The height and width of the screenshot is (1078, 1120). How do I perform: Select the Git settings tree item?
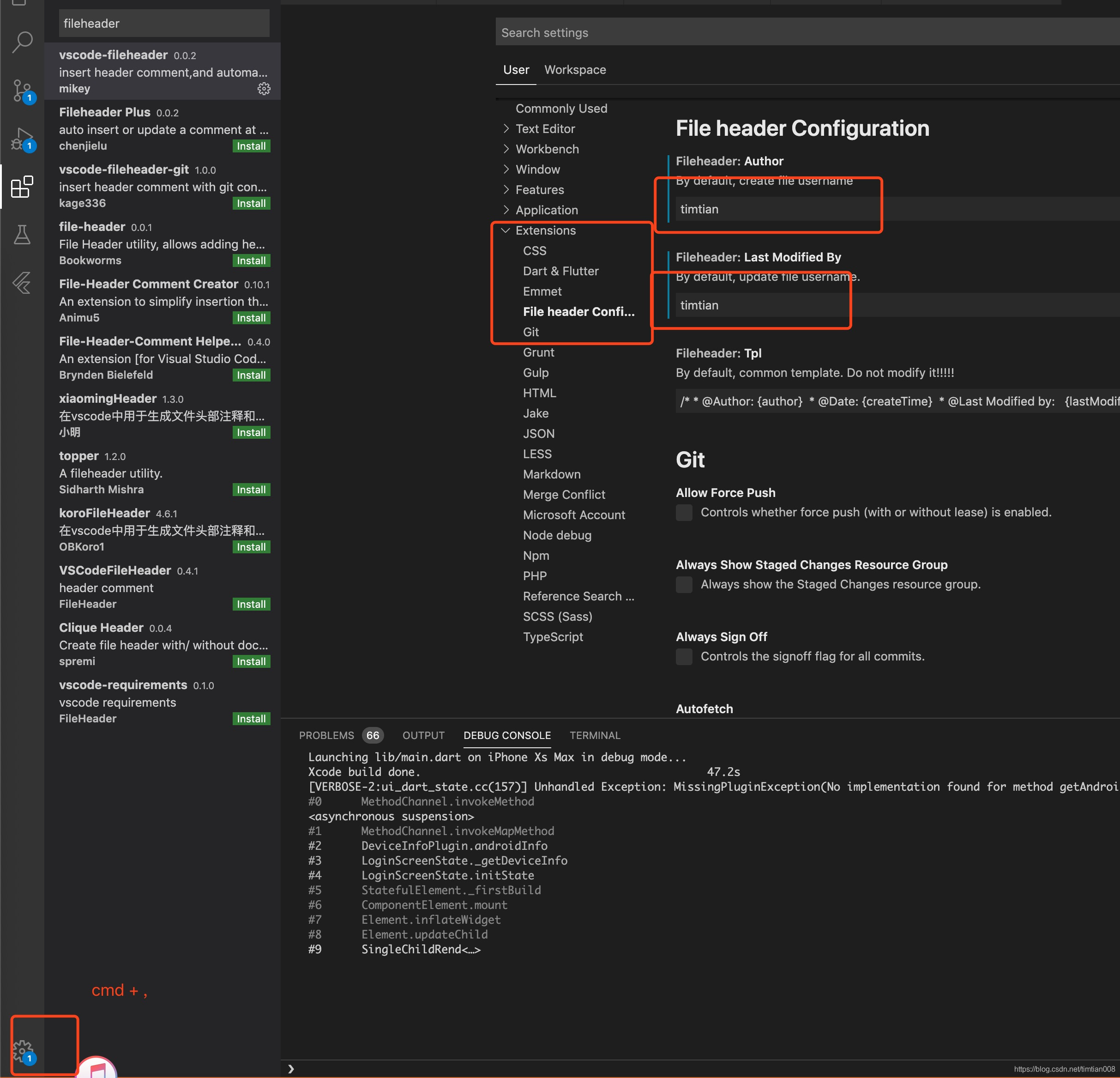pyautogui.click(x=531, y=332)
